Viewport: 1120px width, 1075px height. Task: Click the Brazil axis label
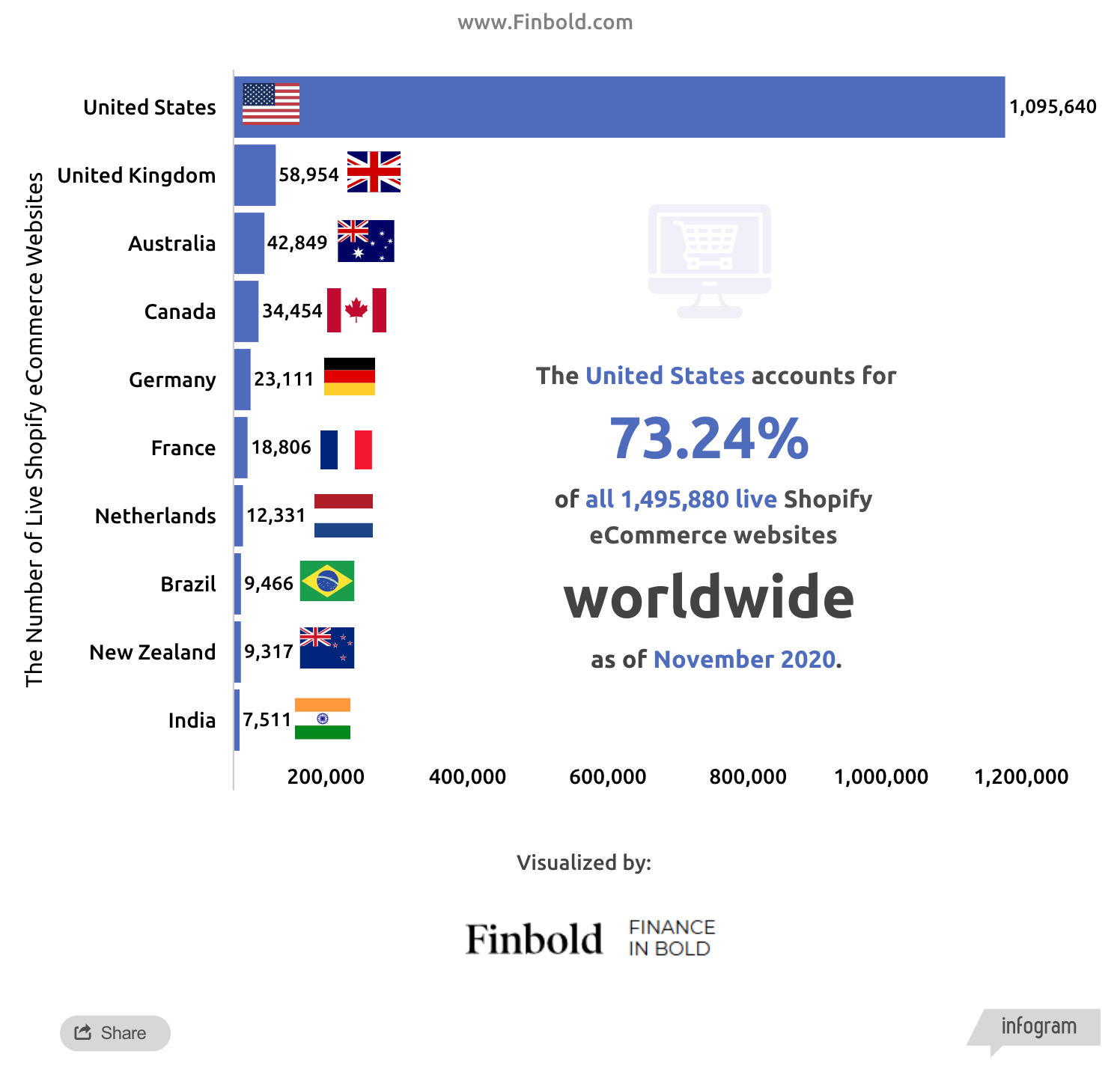189,584
